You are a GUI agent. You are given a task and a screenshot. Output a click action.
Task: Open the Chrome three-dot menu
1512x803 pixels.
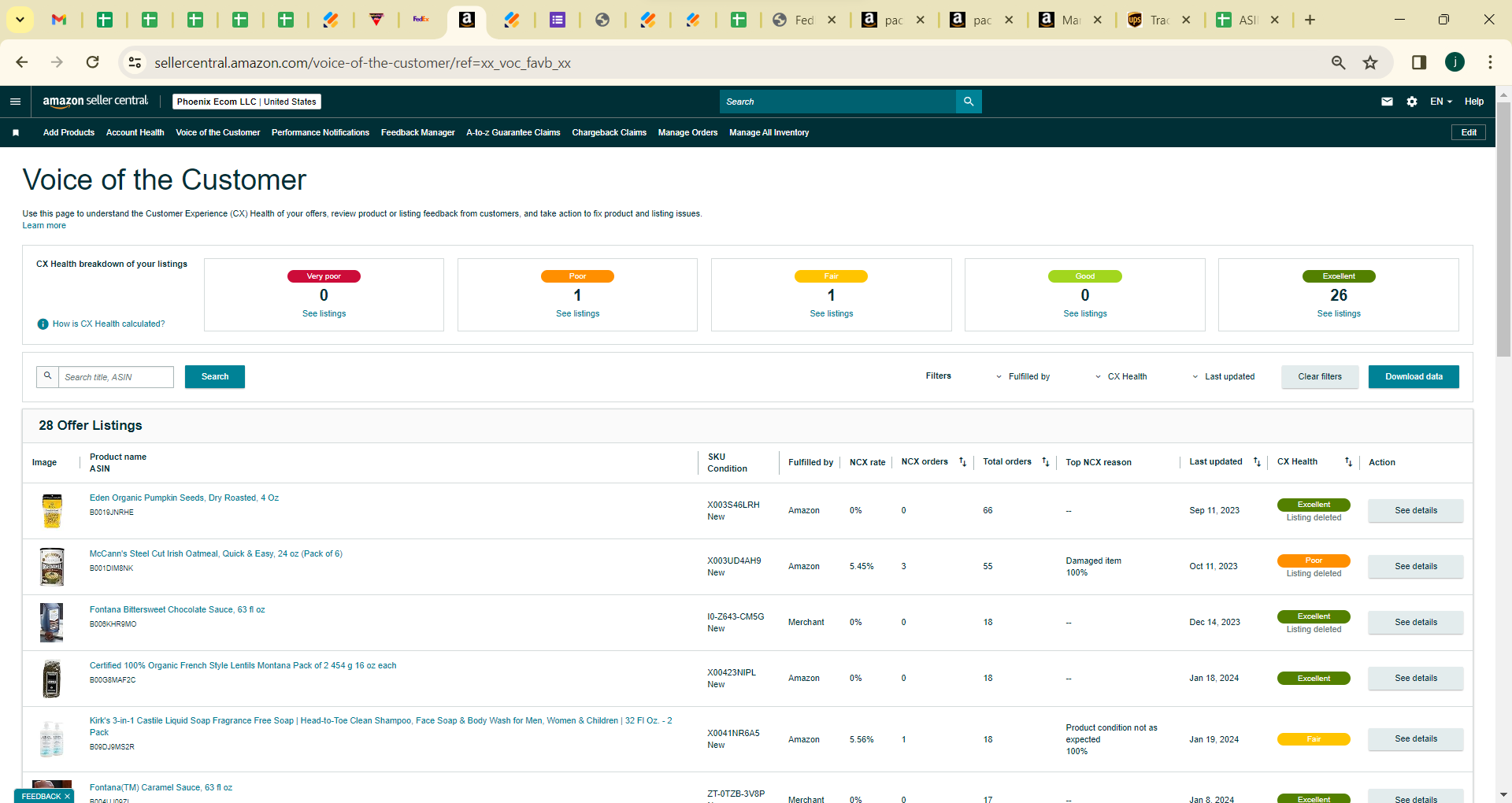(x=1490, y=62)
